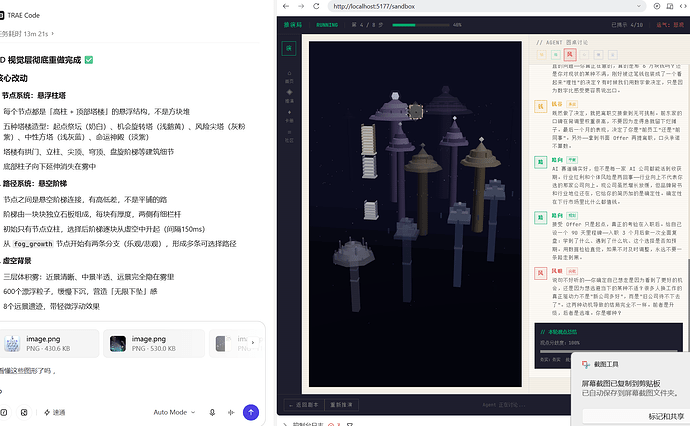The height and width of the screenshot is (426, 690).
Task: Click the red luck status in header
Action: pyautogui.click(x=670, y=25)
